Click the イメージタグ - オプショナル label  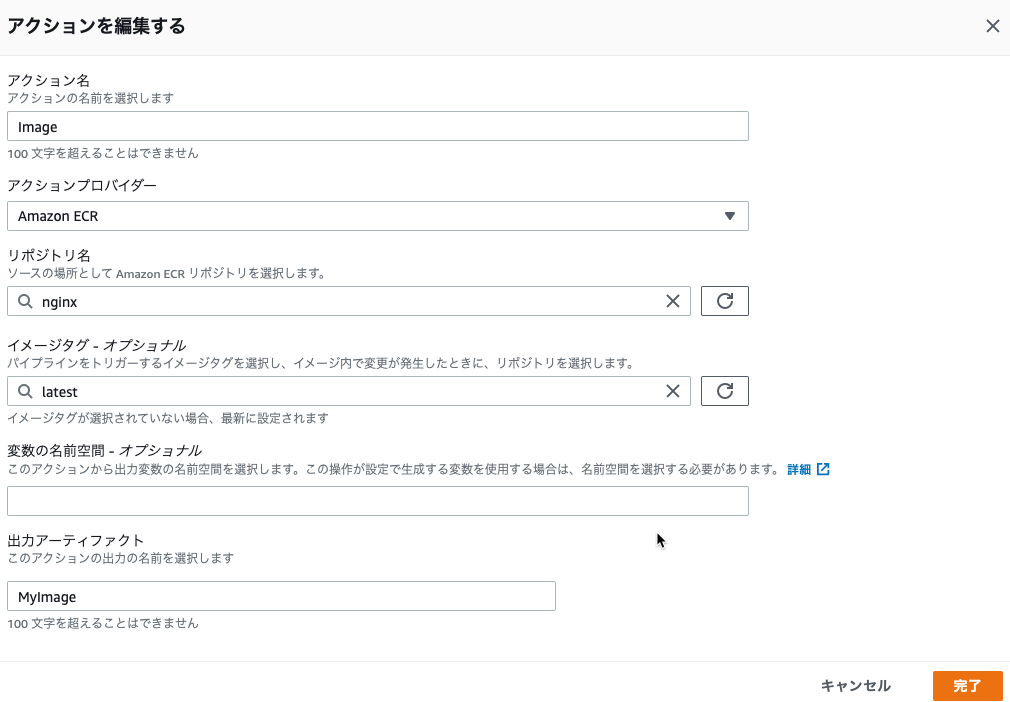97,345
